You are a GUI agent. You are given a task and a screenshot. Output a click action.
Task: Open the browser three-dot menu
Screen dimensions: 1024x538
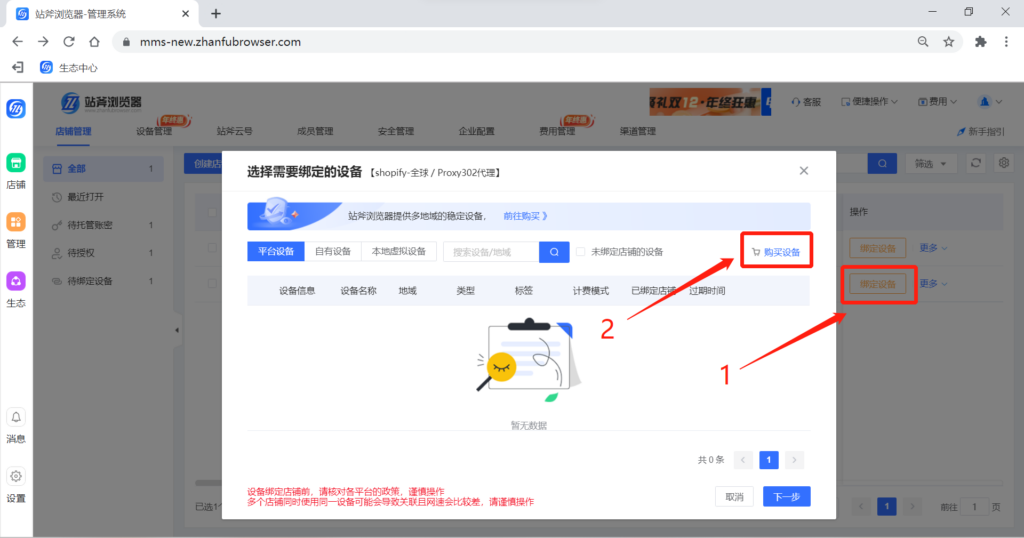[1006, 42]
